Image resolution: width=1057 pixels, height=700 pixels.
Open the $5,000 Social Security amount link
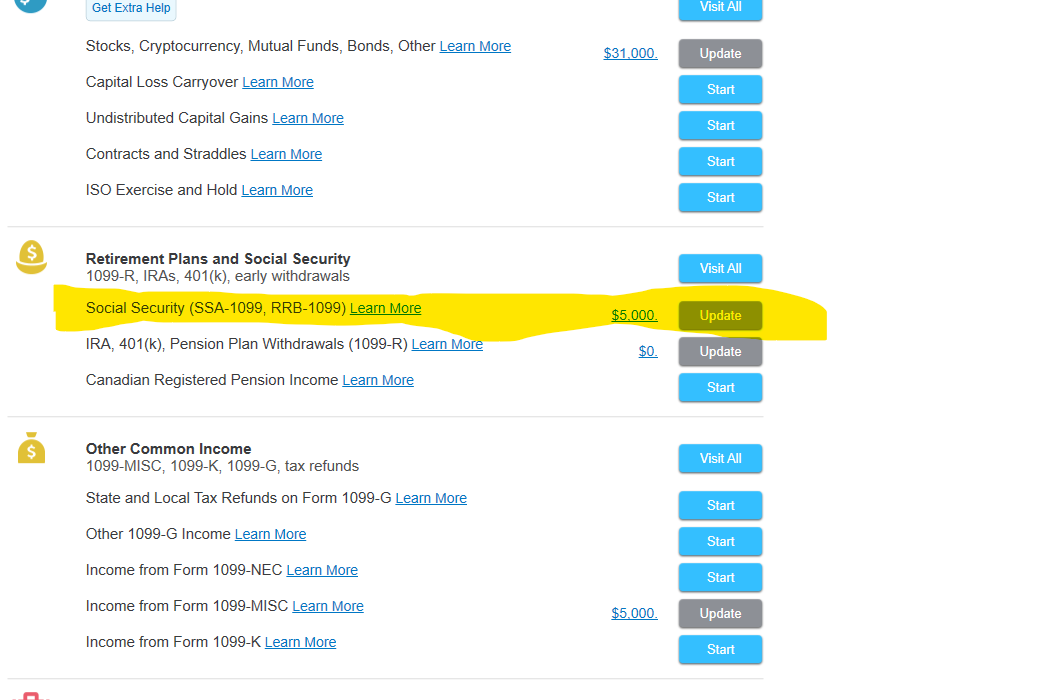634,316
